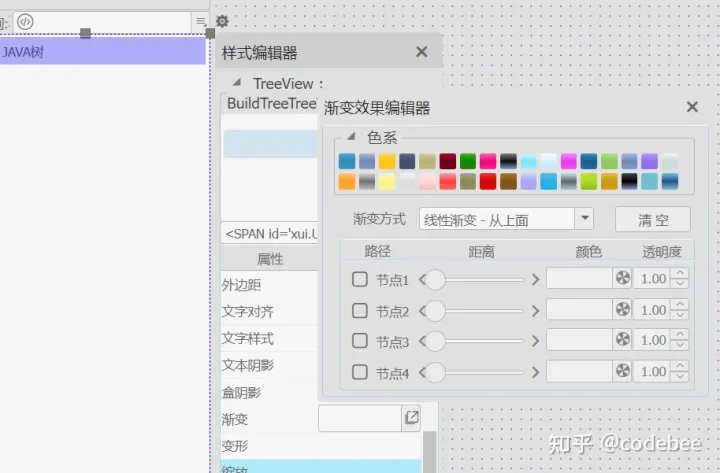Select the 外边距 property row

[268, 285]
